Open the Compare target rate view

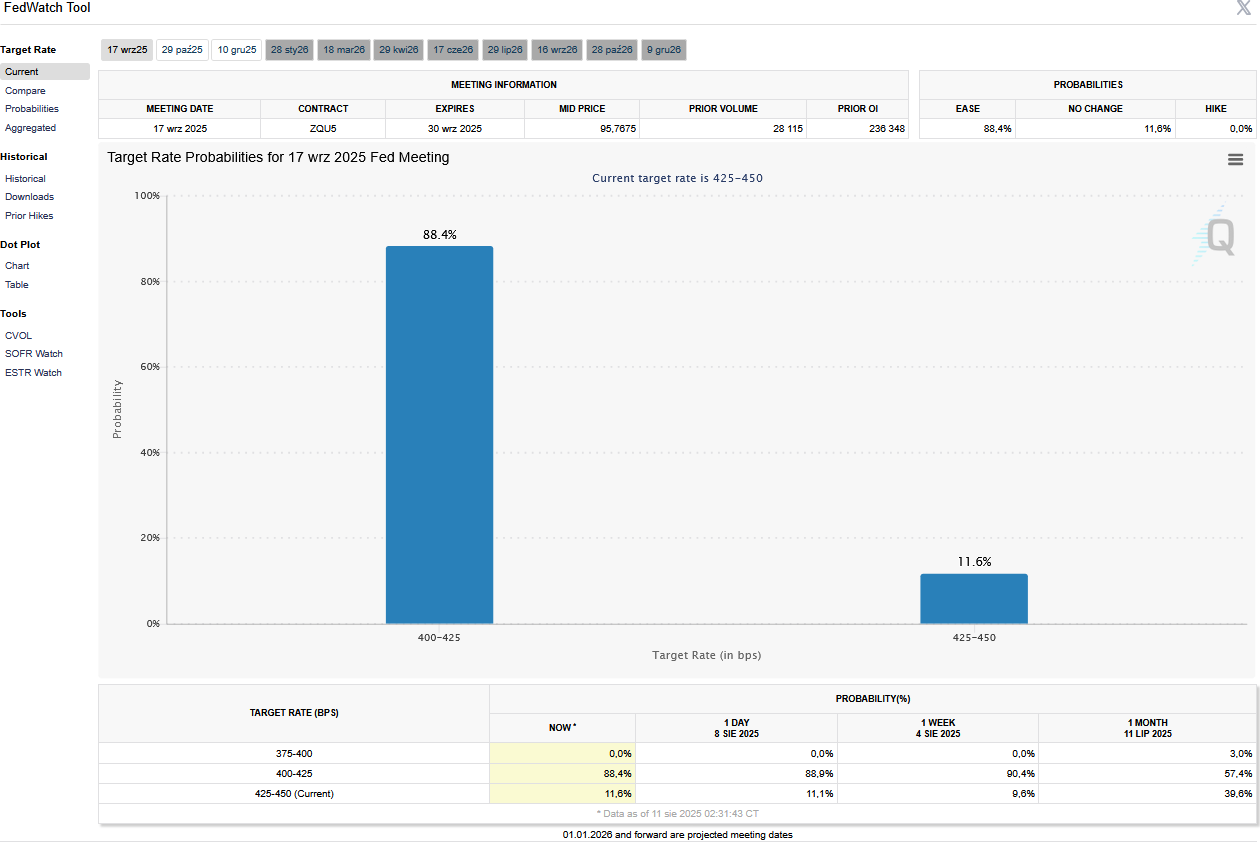[x=25, y=91]
